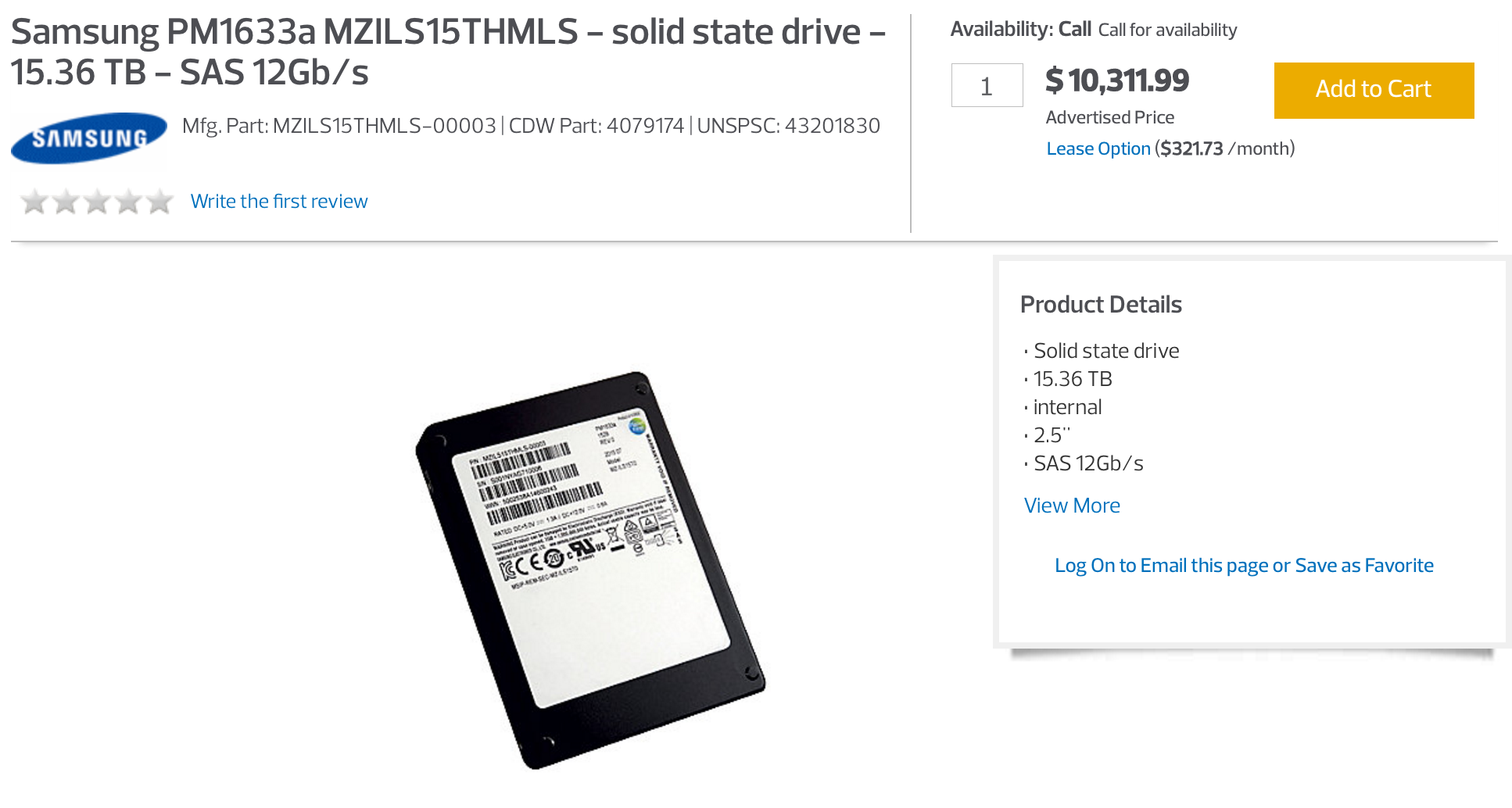The image size is (1512, 808).
Task: Select the fifth rating star
Action: (161, 201)
